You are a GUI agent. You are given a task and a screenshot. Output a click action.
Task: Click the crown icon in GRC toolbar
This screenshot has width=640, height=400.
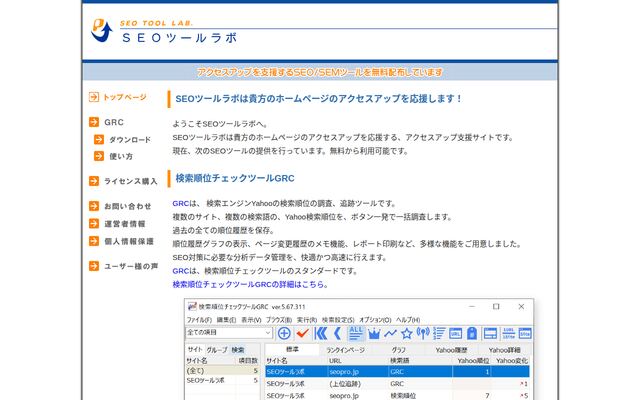pyautogui.click(x=374, y=334)
